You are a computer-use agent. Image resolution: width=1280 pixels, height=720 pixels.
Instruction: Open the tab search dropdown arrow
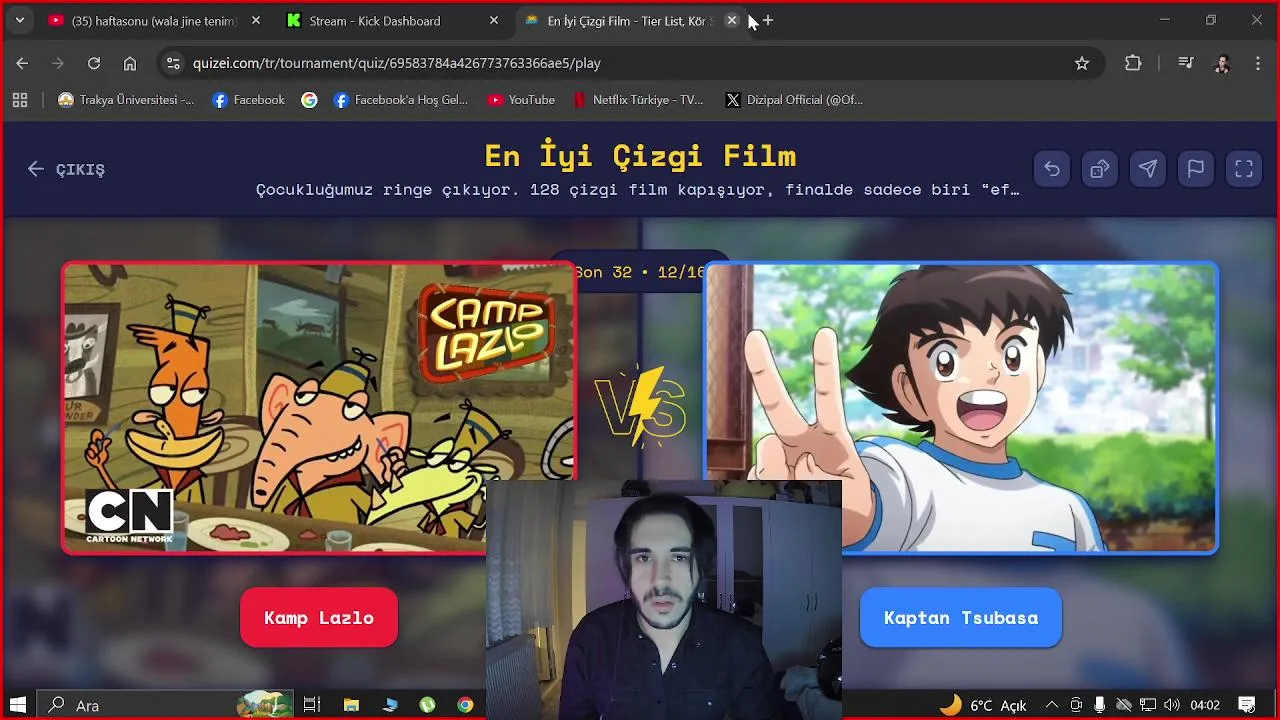20,20
